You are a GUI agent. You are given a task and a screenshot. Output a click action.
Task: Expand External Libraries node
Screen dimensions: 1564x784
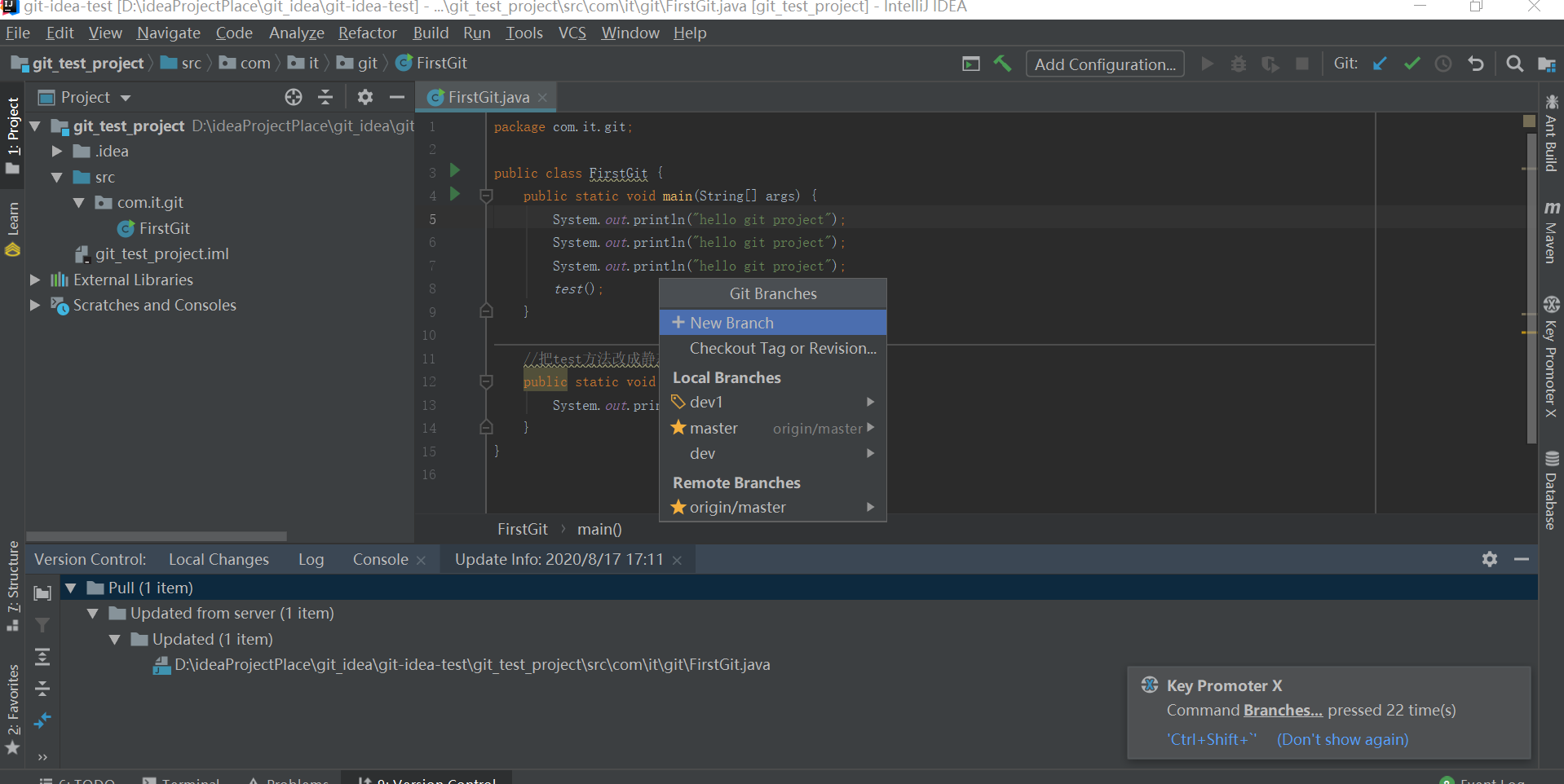(35, 280)
